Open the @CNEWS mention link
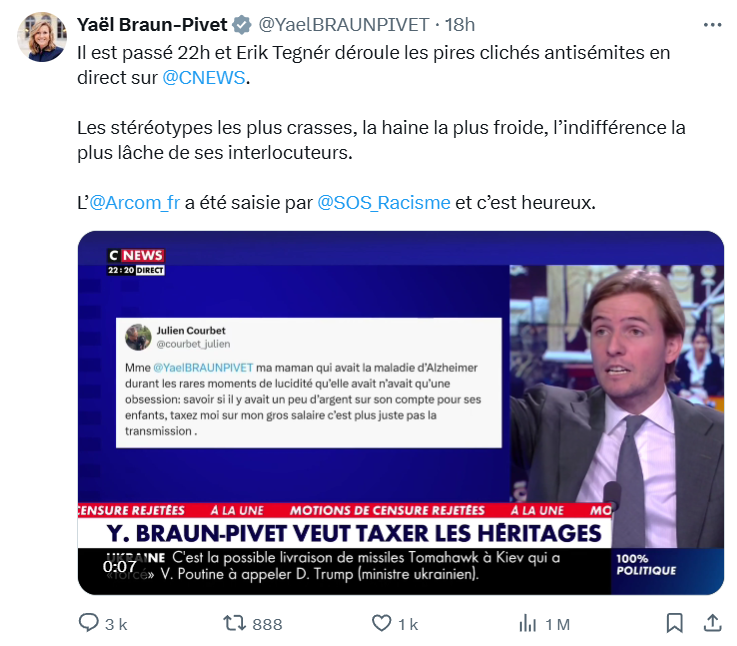 coord(204,78)
